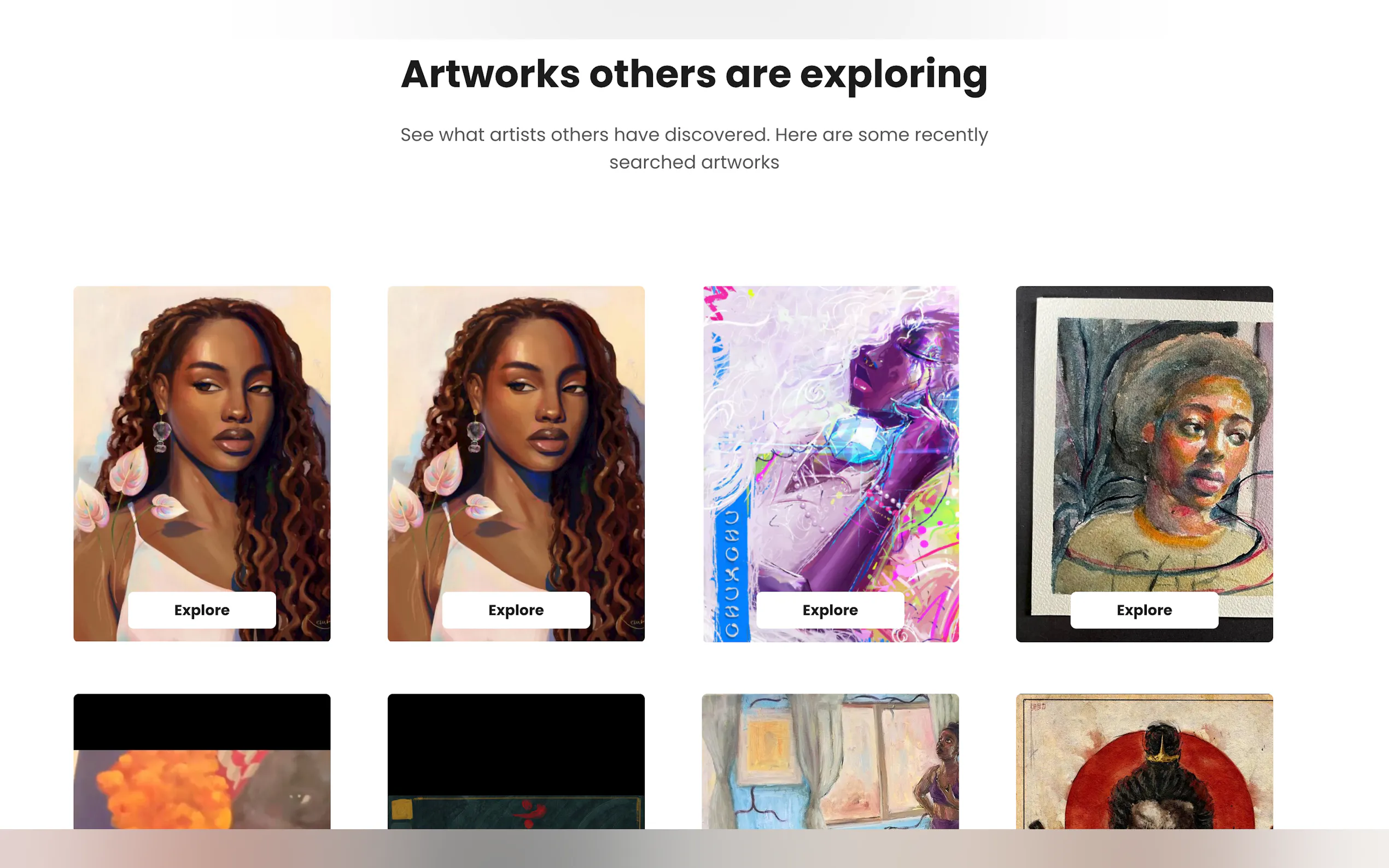This screenshot has width=1389, height=868.
Task: Click Explore on the purple abstract artwork
Action: (x=830, y=609)
